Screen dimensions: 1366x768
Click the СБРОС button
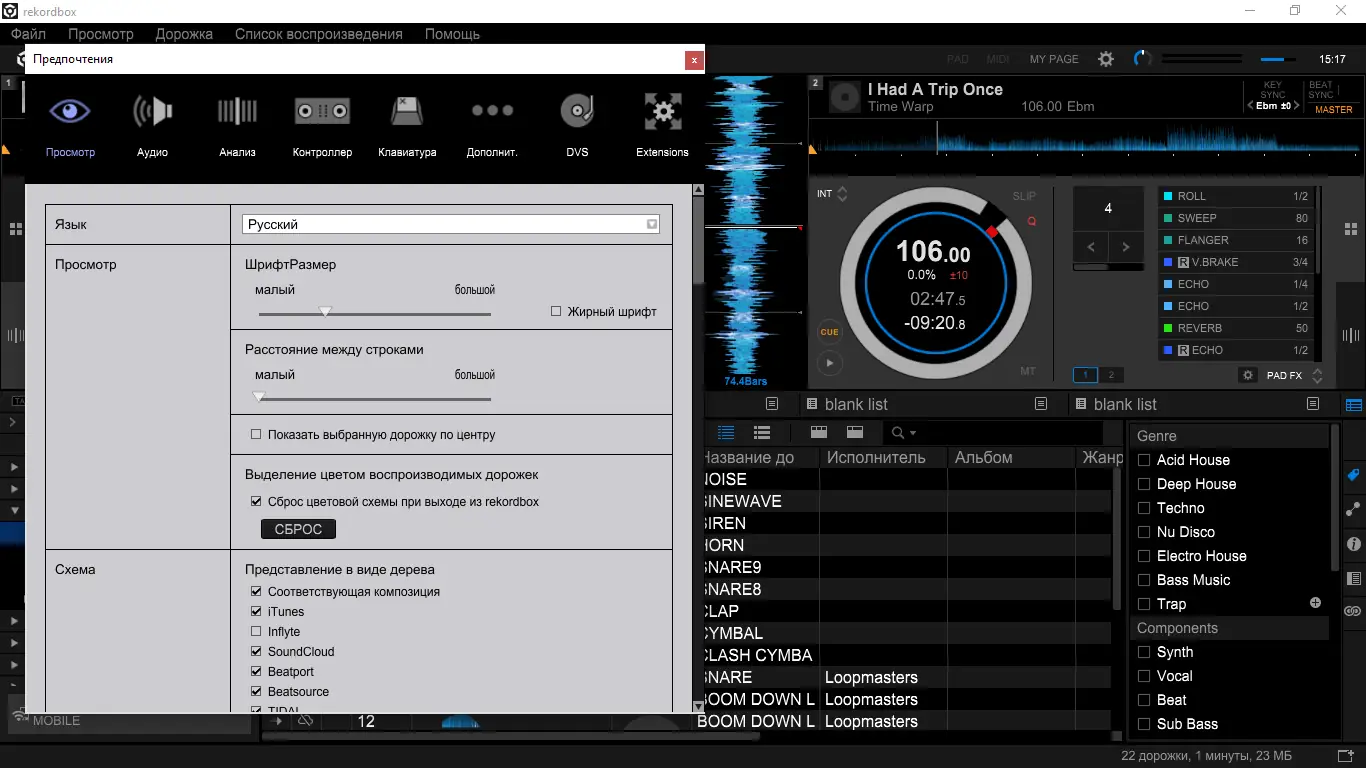coord(298,529)
